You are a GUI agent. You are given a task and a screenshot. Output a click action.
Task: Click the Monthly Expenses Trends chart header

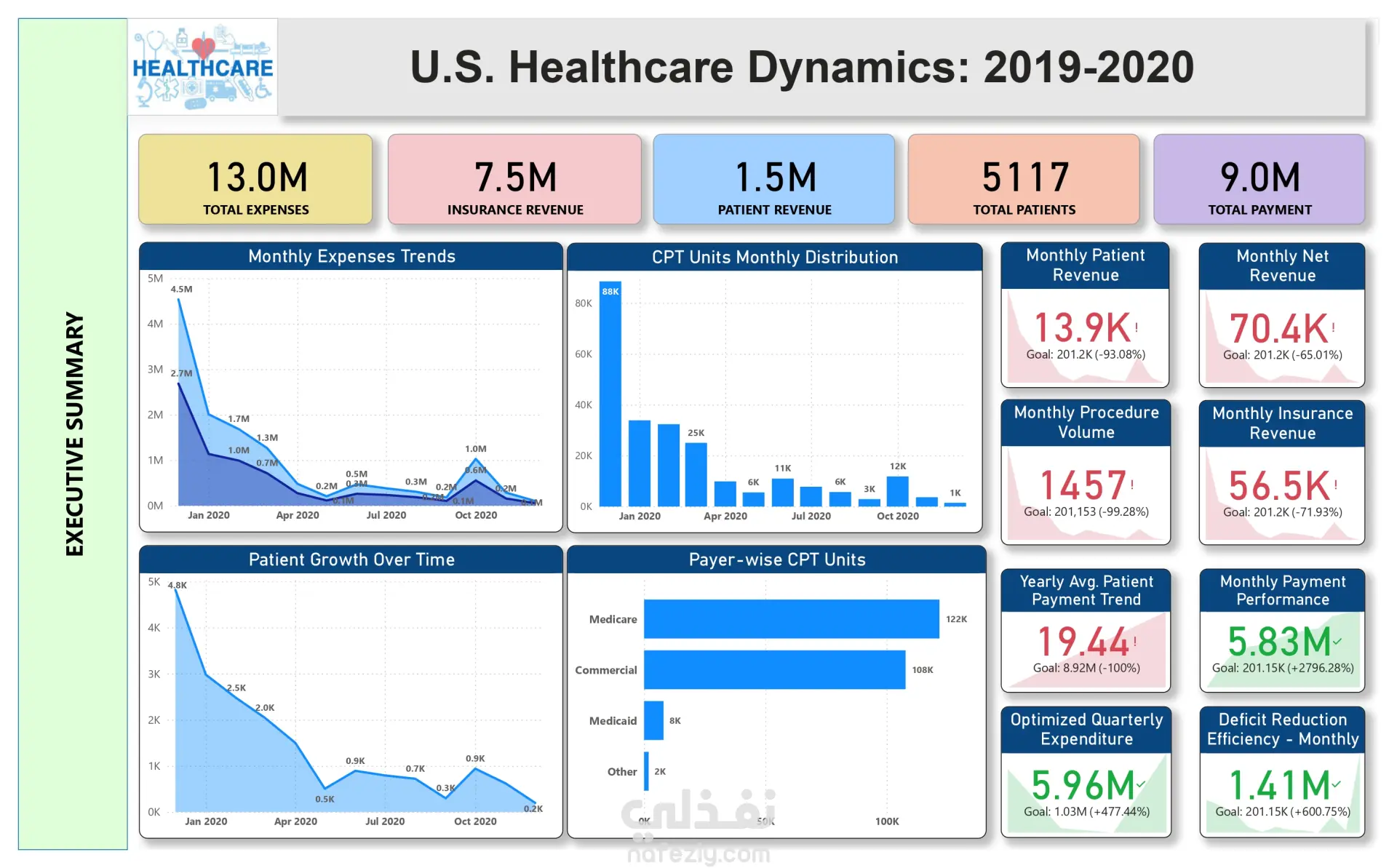point(351,256)
